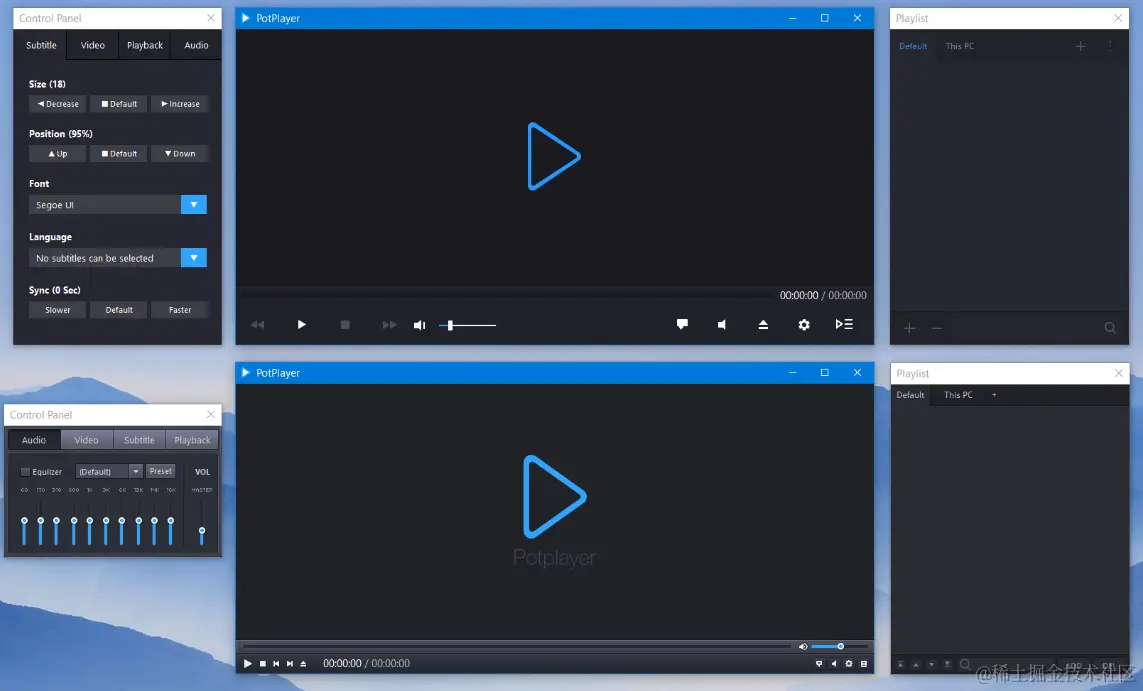Select This PC tab in the bottom Playlist
Screen dimensions: 1143x691
[958, 395]
